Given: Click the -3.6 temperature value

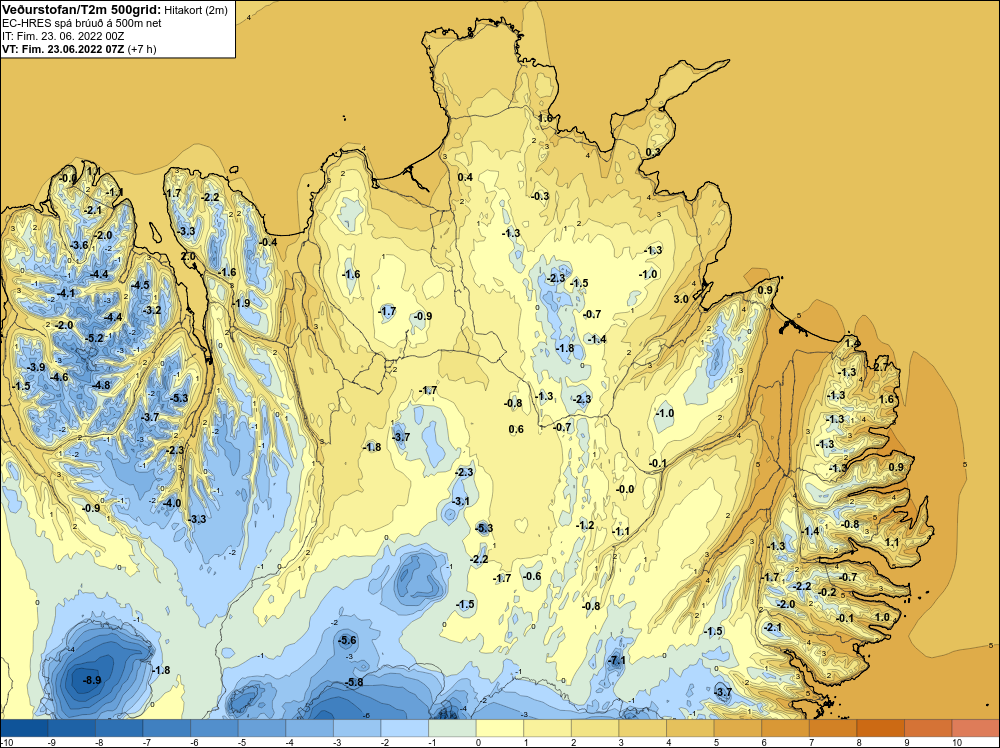Looking at the screenshot, I should (x=79, y=246).
